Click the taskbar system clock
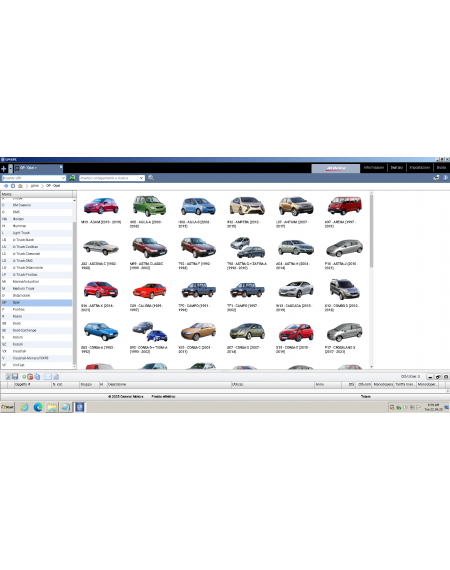Screen dimensions: 450x570 pos(433,407)
